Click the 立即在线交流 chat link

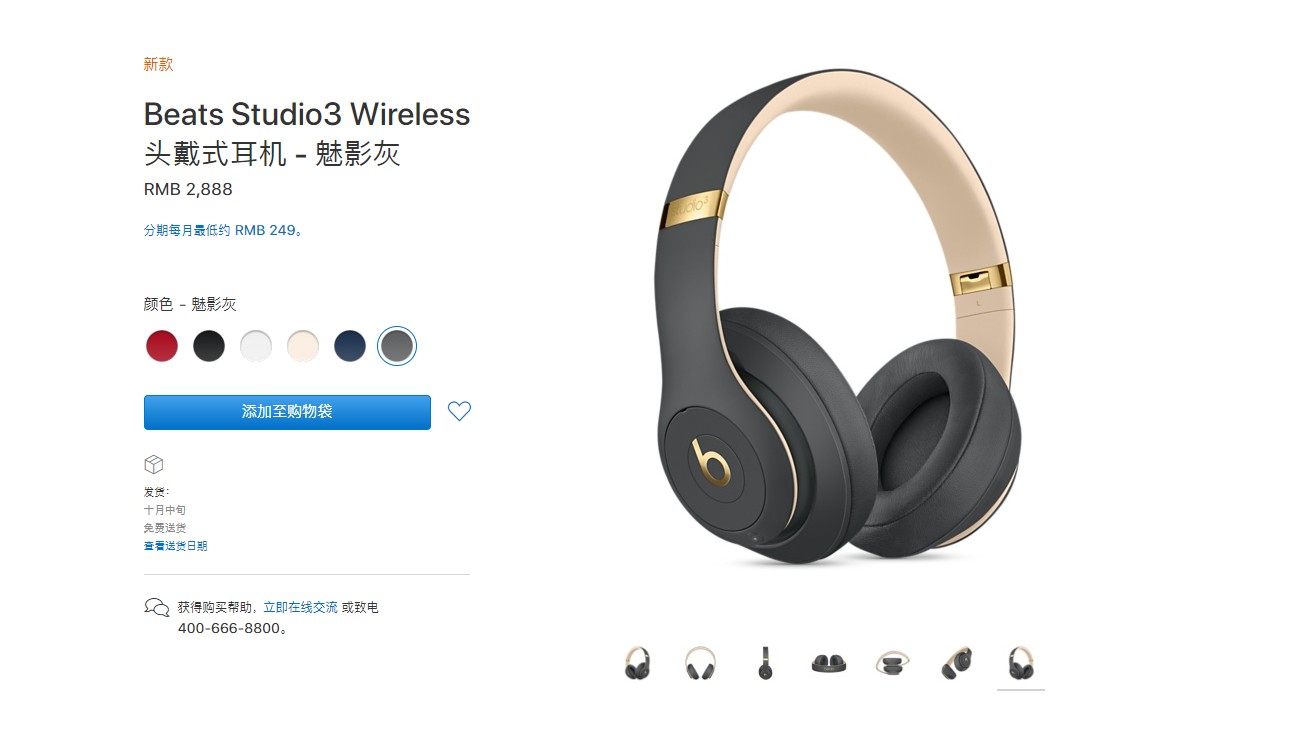(x=300, y=607)
